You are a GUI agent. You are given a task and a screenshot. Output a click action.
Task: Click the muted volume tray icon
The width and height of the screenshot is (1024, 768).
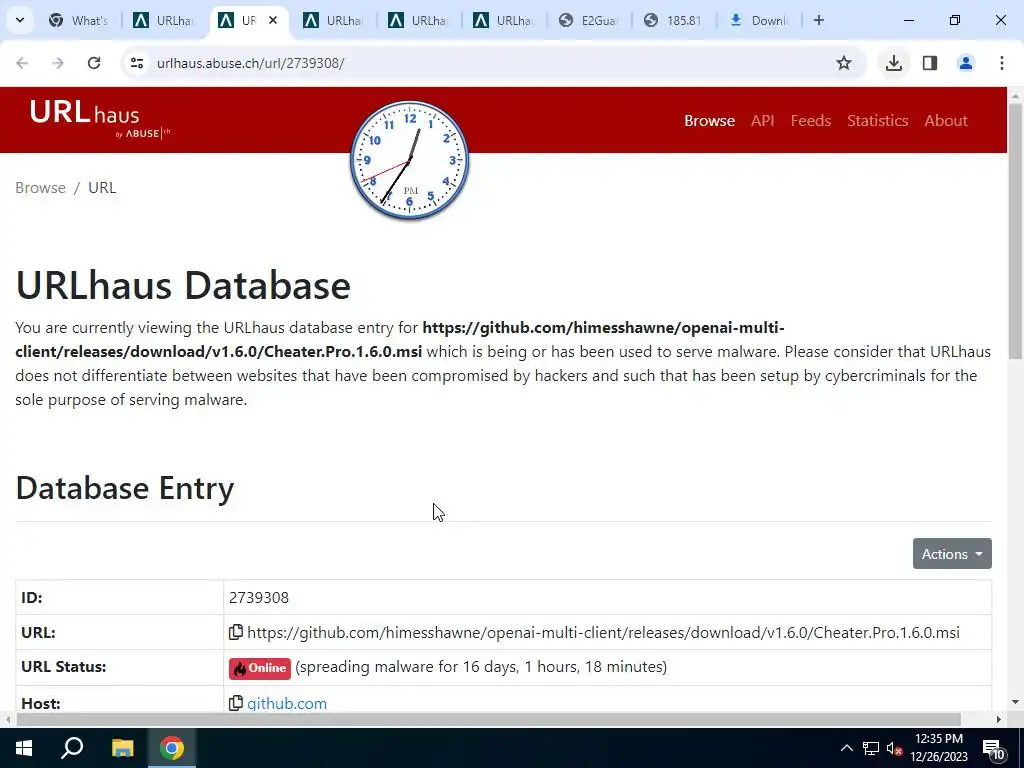pos(894,748)
